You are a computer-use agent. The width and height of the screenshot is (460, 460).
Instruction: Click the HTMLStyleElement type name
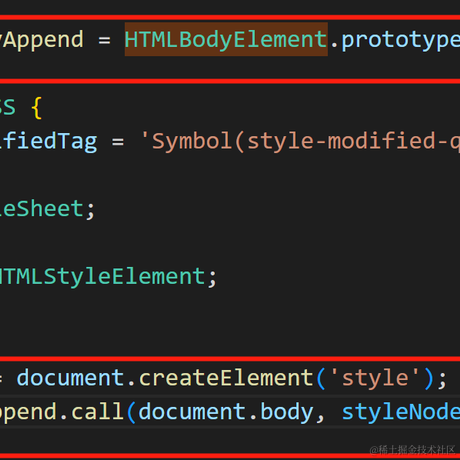pos(102,277)
